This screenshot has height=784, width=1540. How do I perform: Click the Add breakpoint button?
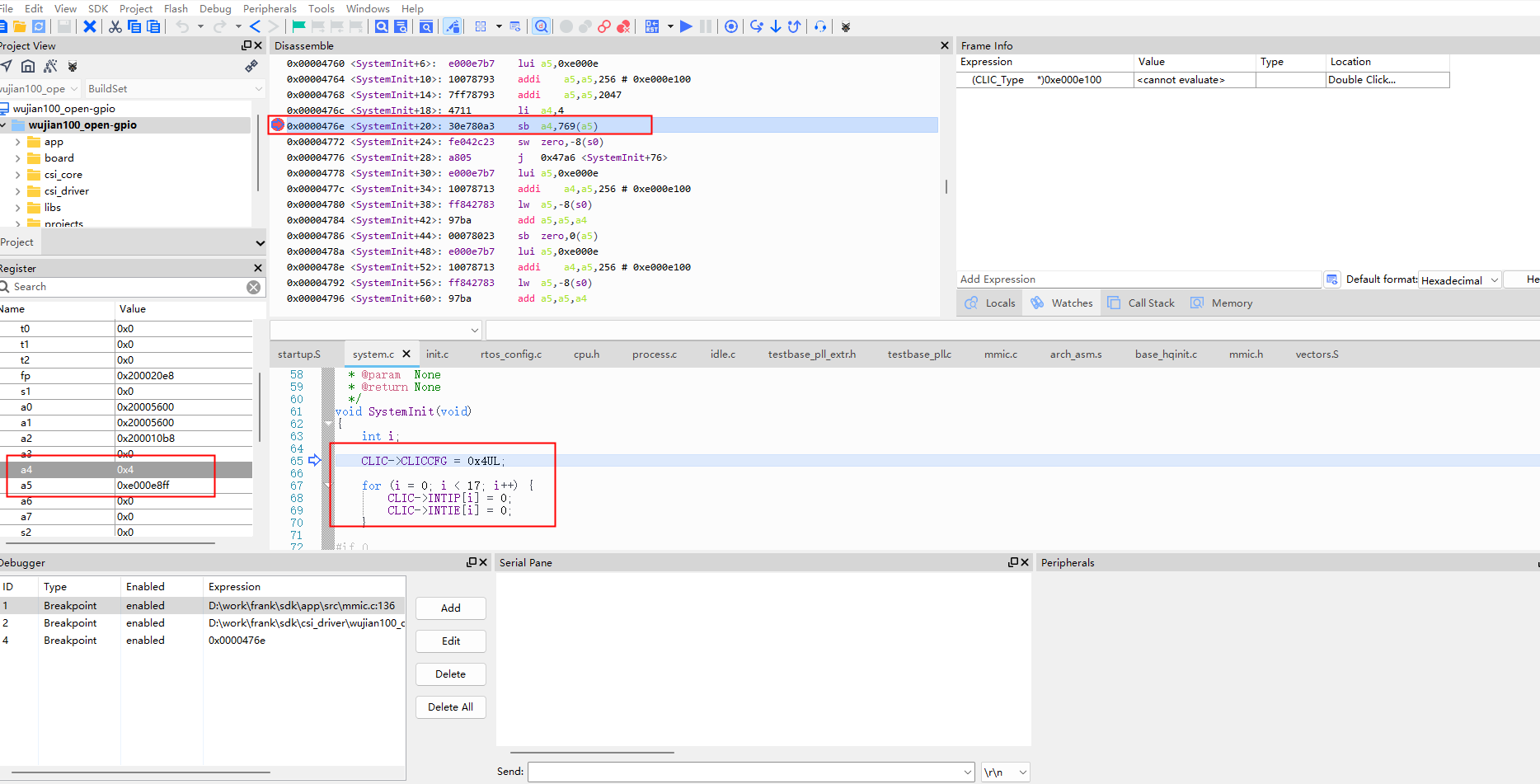pos(451,608)
